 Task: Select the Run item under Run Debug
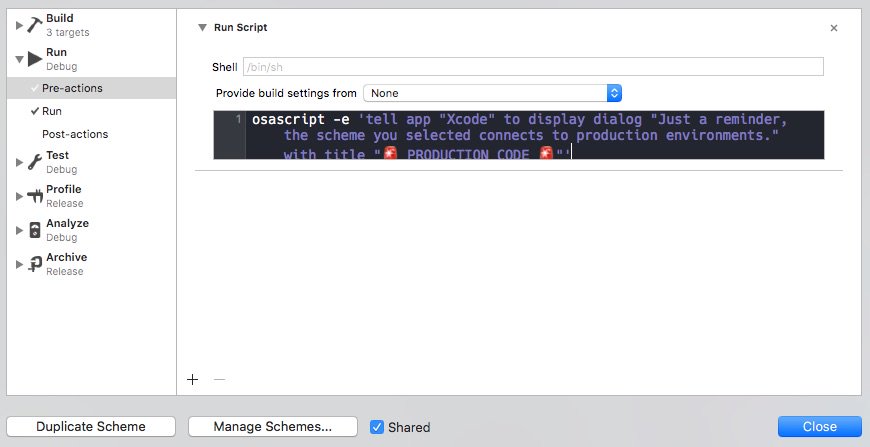(92, 111)
